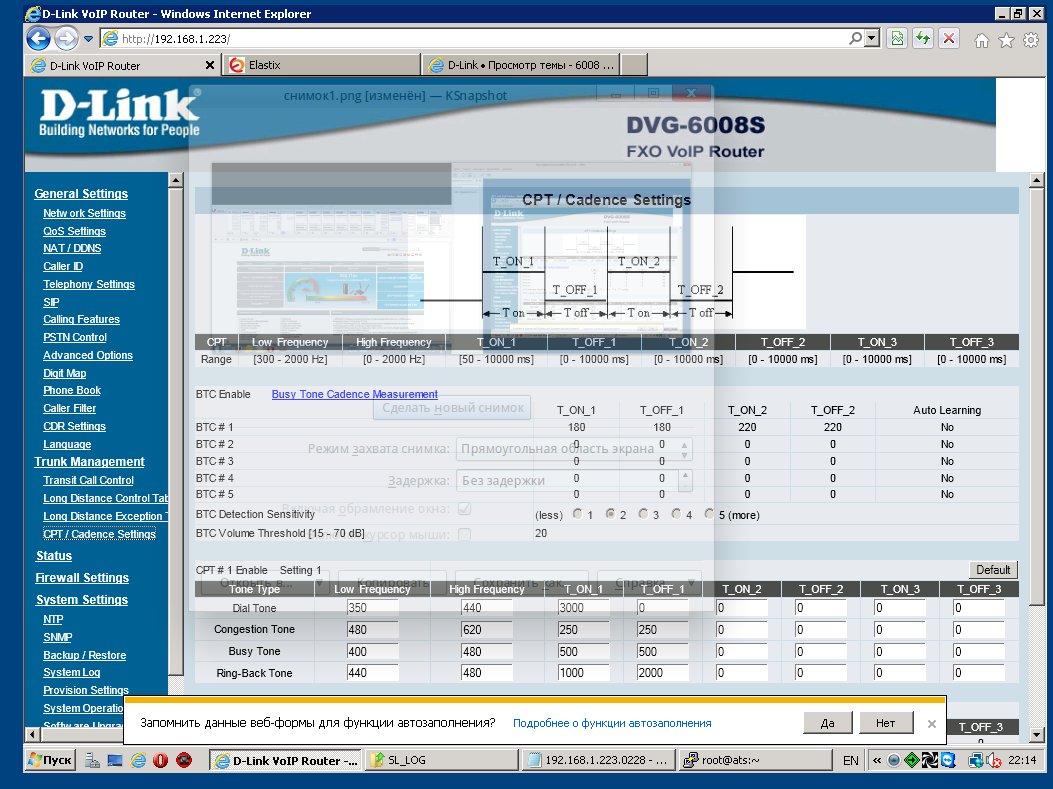Viewport: 1053px width, 789px height.
Task: Click the network quick-launch icon in the taskbar
Action: tap(93, 760)
